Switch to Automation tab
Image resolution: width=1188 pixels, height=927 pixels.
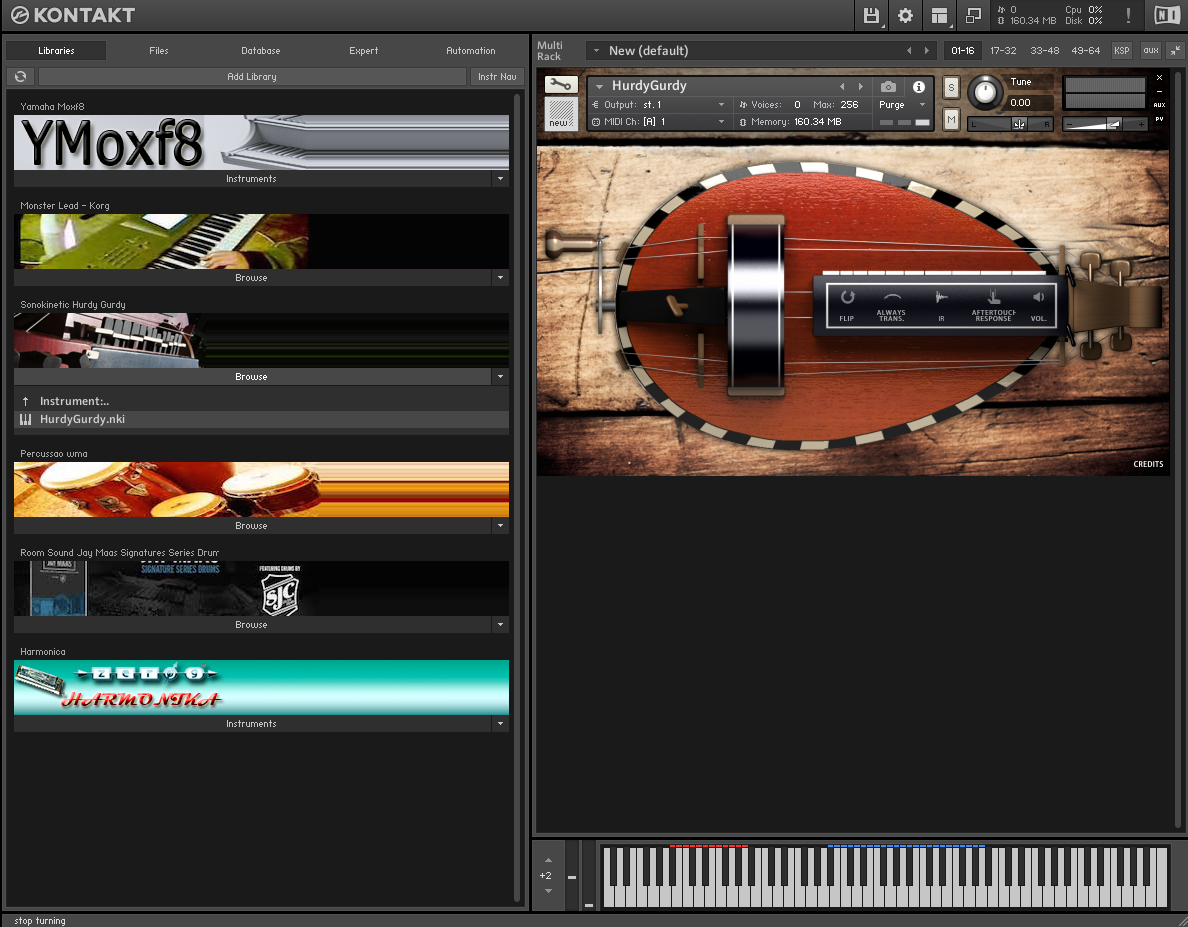(x=471, y=51)
